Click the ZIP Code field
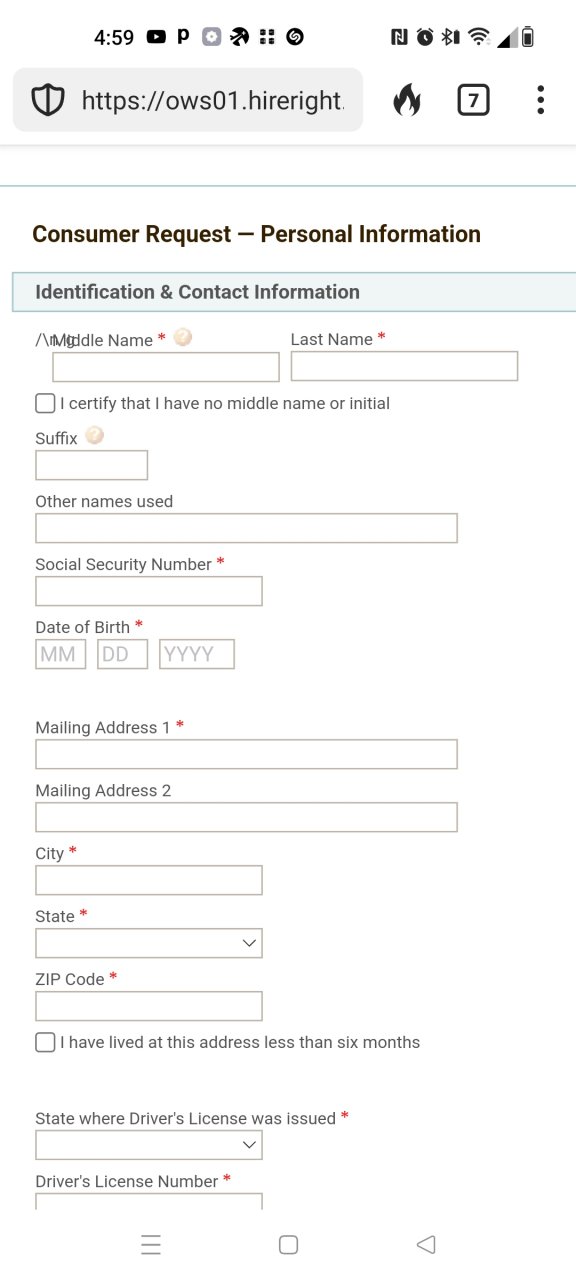The height and width of the screenshot is (1280, 576). click(x=149, y=1006)
